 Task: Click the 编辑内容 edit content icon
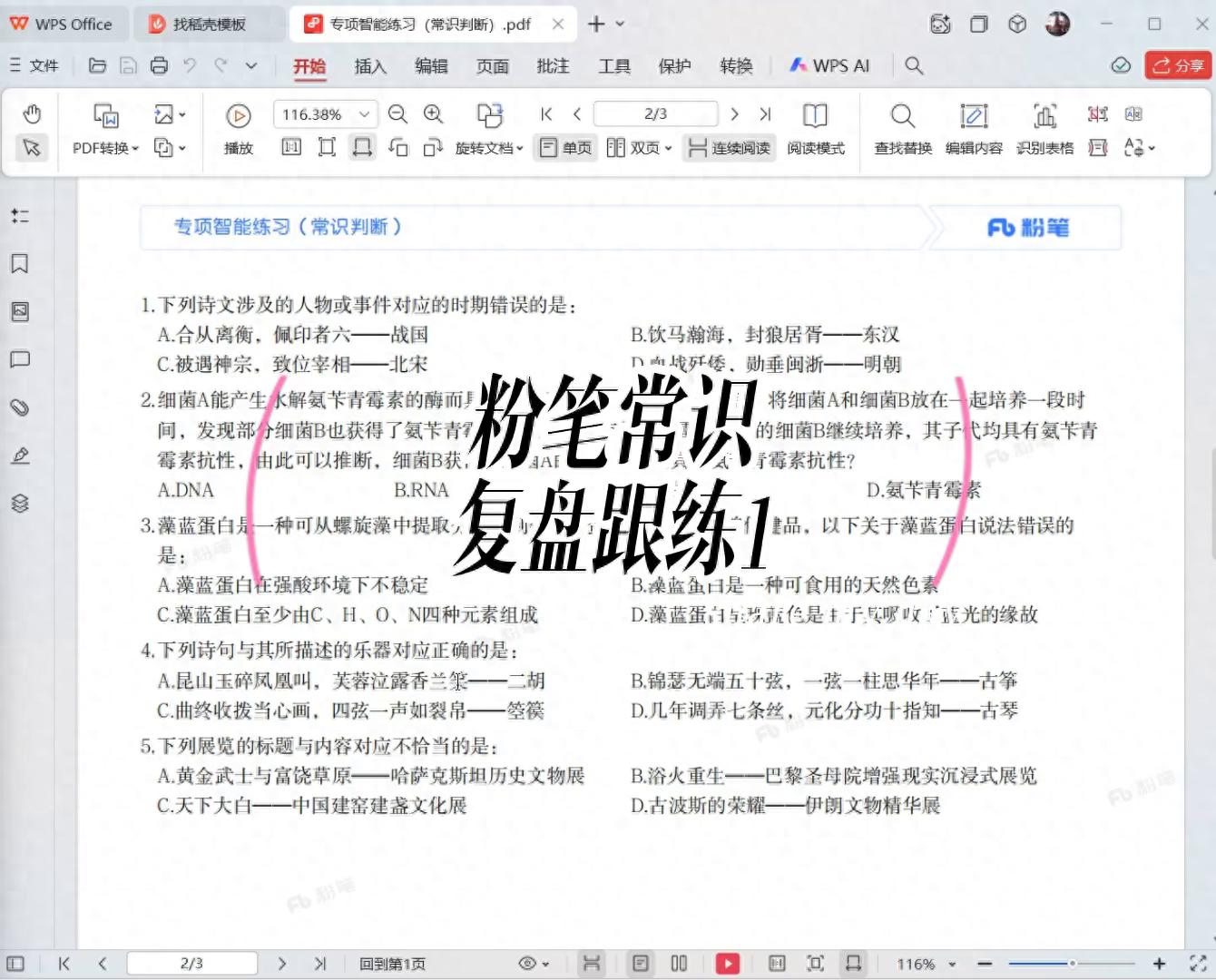973,127
